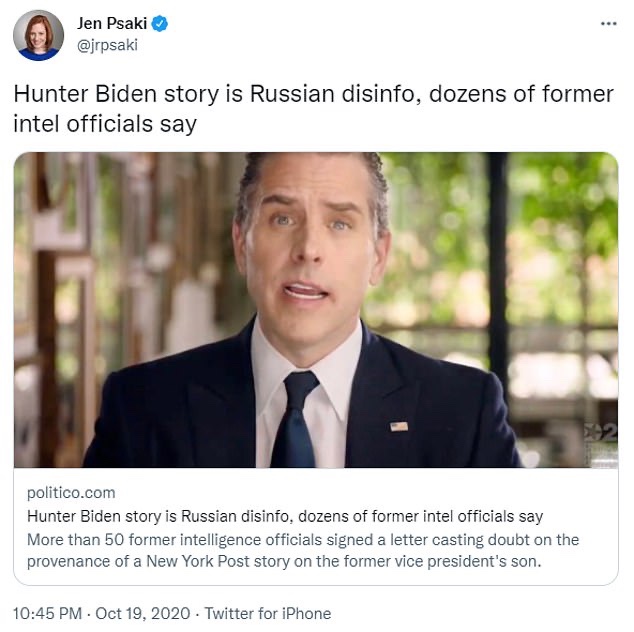Screen dimensions: 634x632
Task: Open the 'Twitter for iPhone' source link
Action: (x=269, y=613)
